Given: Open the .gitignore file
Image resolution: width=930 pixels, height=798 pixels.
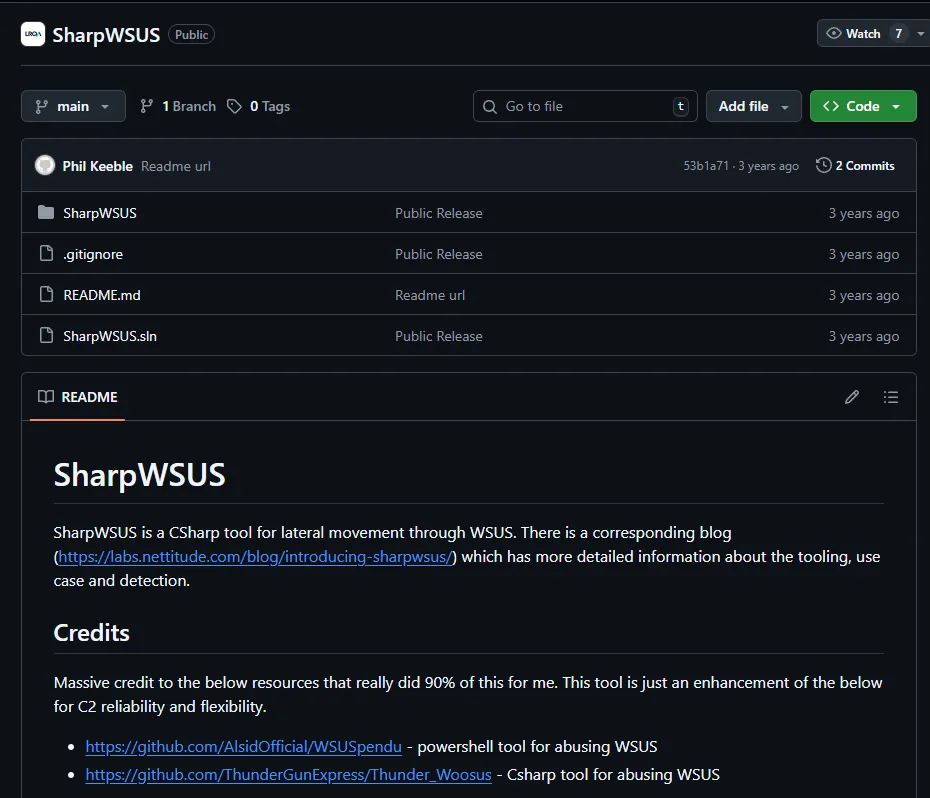Looking at the screenshot, I should coord(93,254).
